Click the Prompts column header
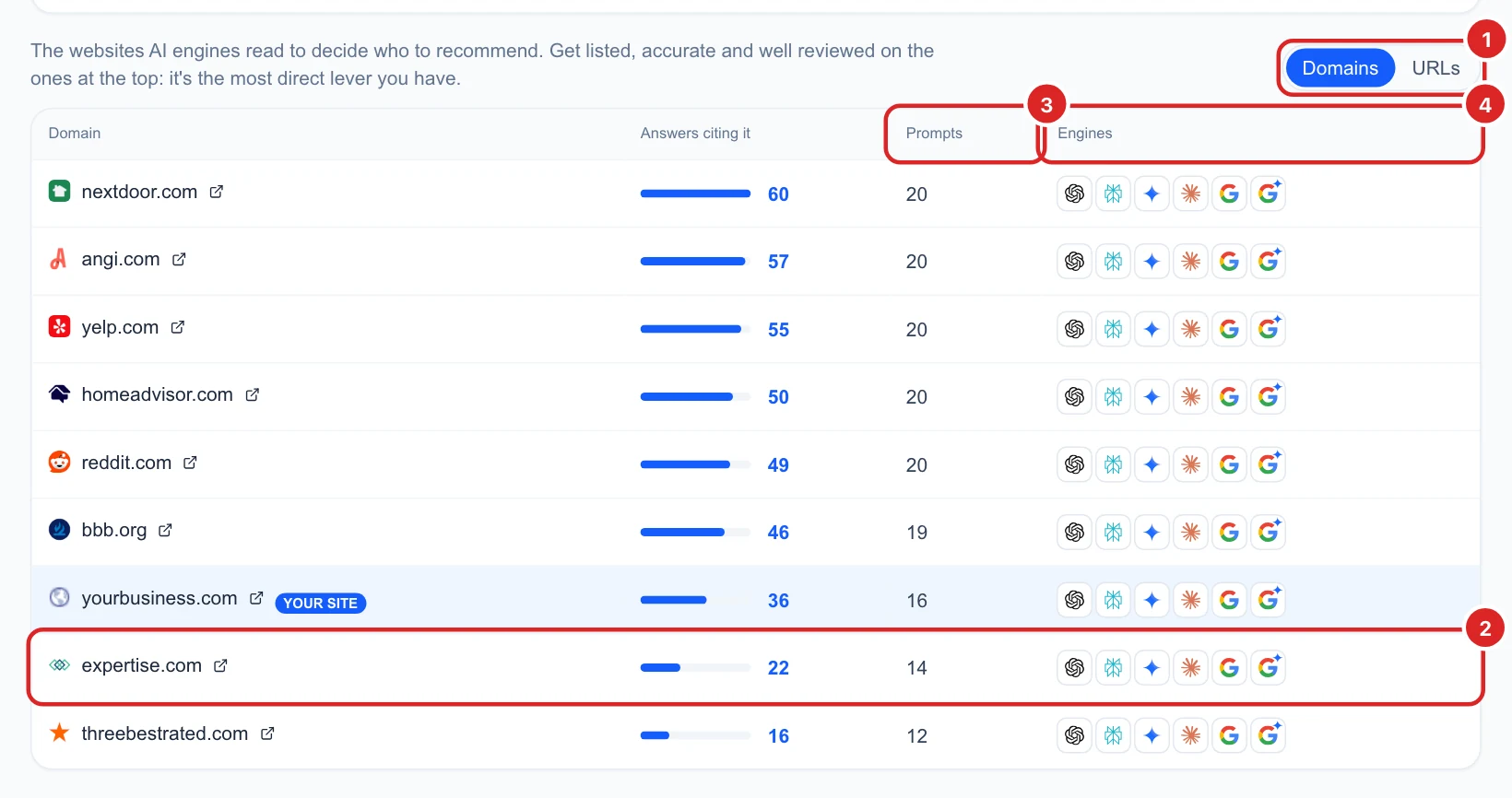The width and height of the screenshot is (1512, 798). tap(934, 133)
